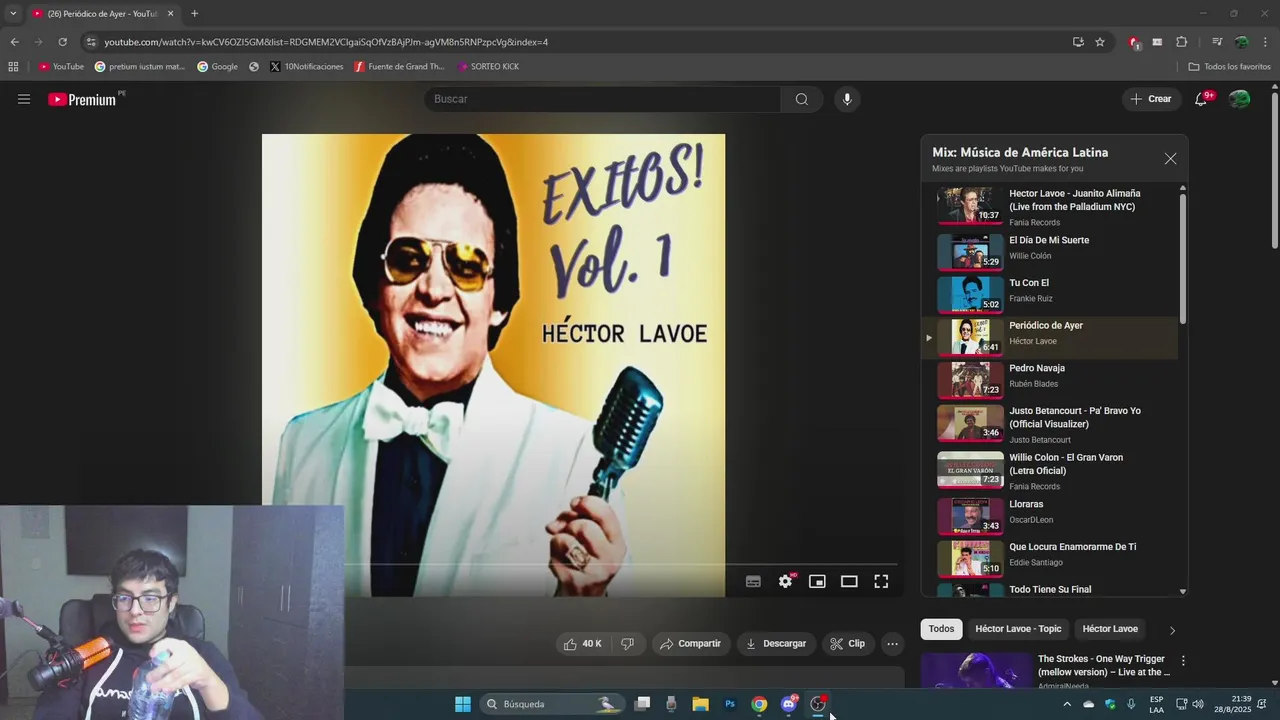Bookmark this page with star icon
Screen dimensions: 1280x720
(x=1100, y=42)
